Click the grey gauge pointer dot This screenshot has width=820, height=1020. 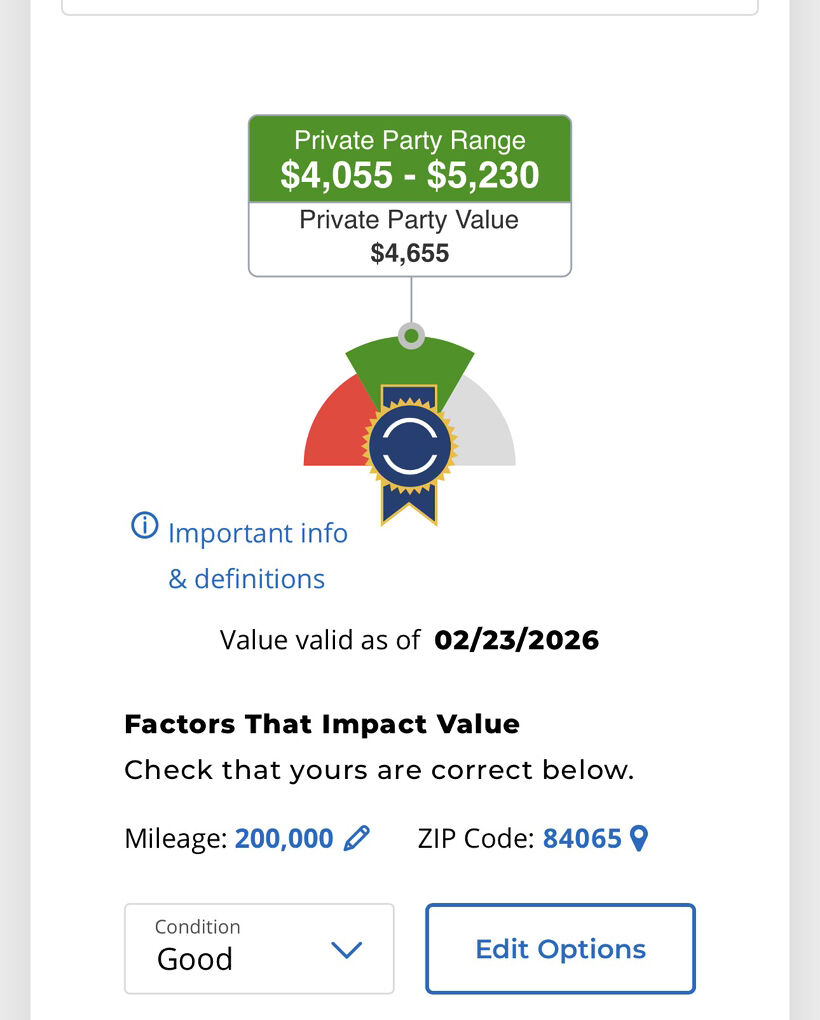tap(411, 336)
